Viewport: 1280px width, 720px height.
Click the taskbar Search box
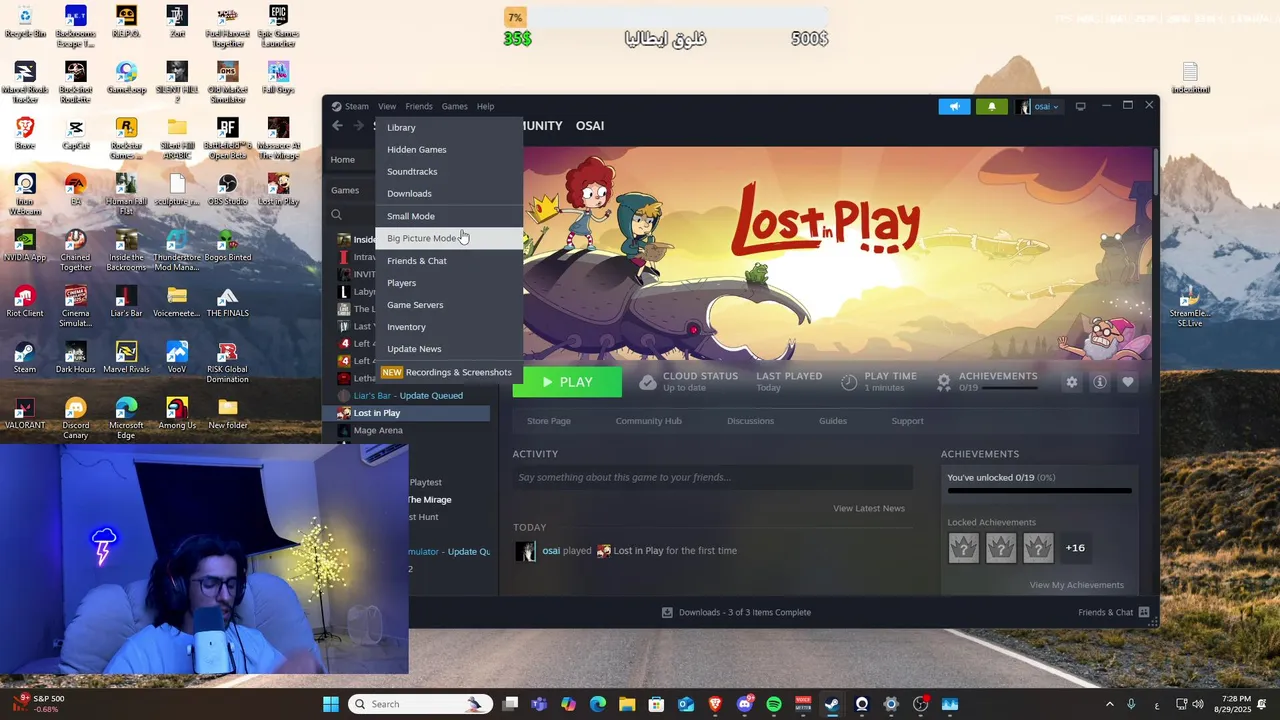pyautogui.click(x=420, y=704)
